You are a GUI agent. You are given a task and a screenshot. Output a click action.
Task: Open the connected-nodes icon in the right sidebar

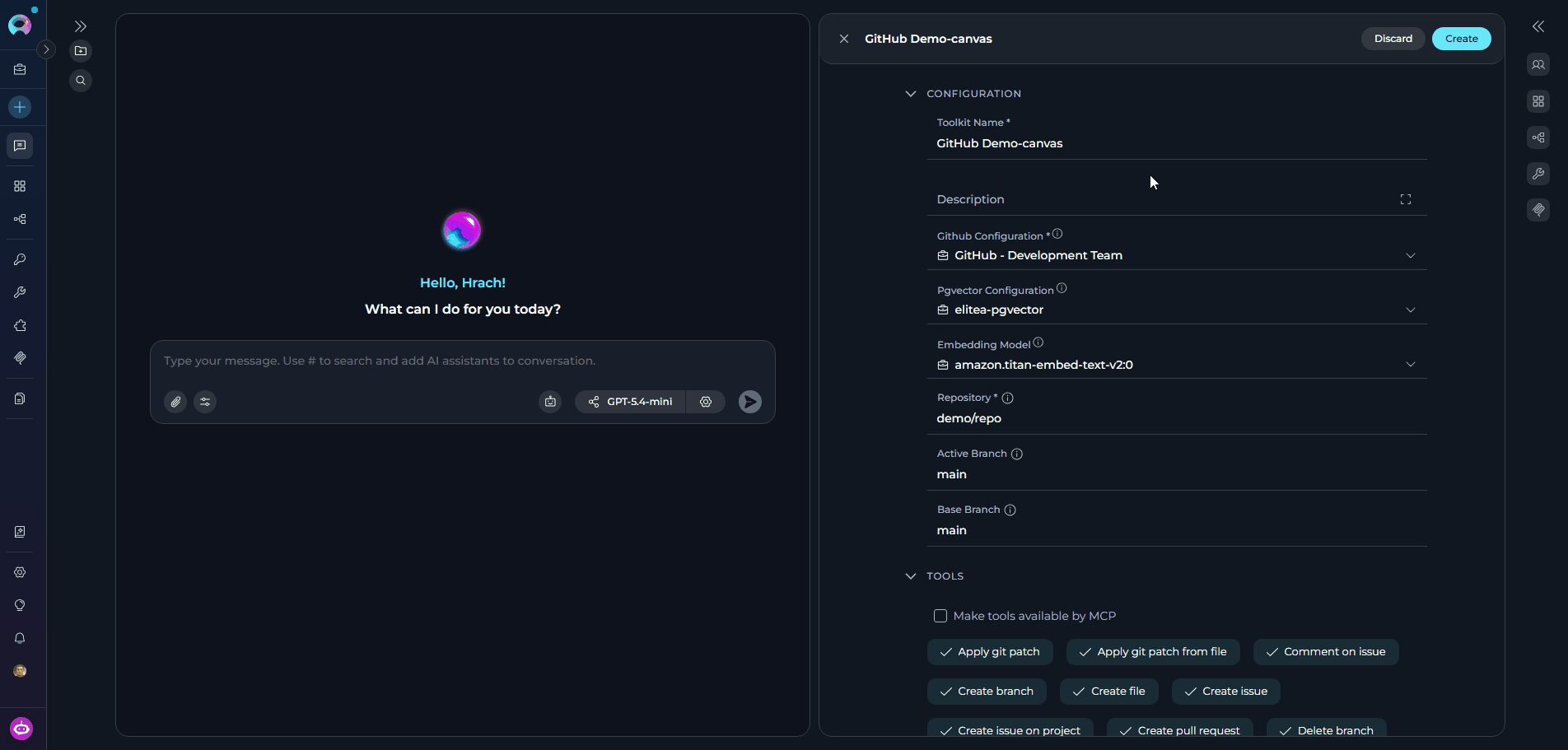[x=1538, y=137]
